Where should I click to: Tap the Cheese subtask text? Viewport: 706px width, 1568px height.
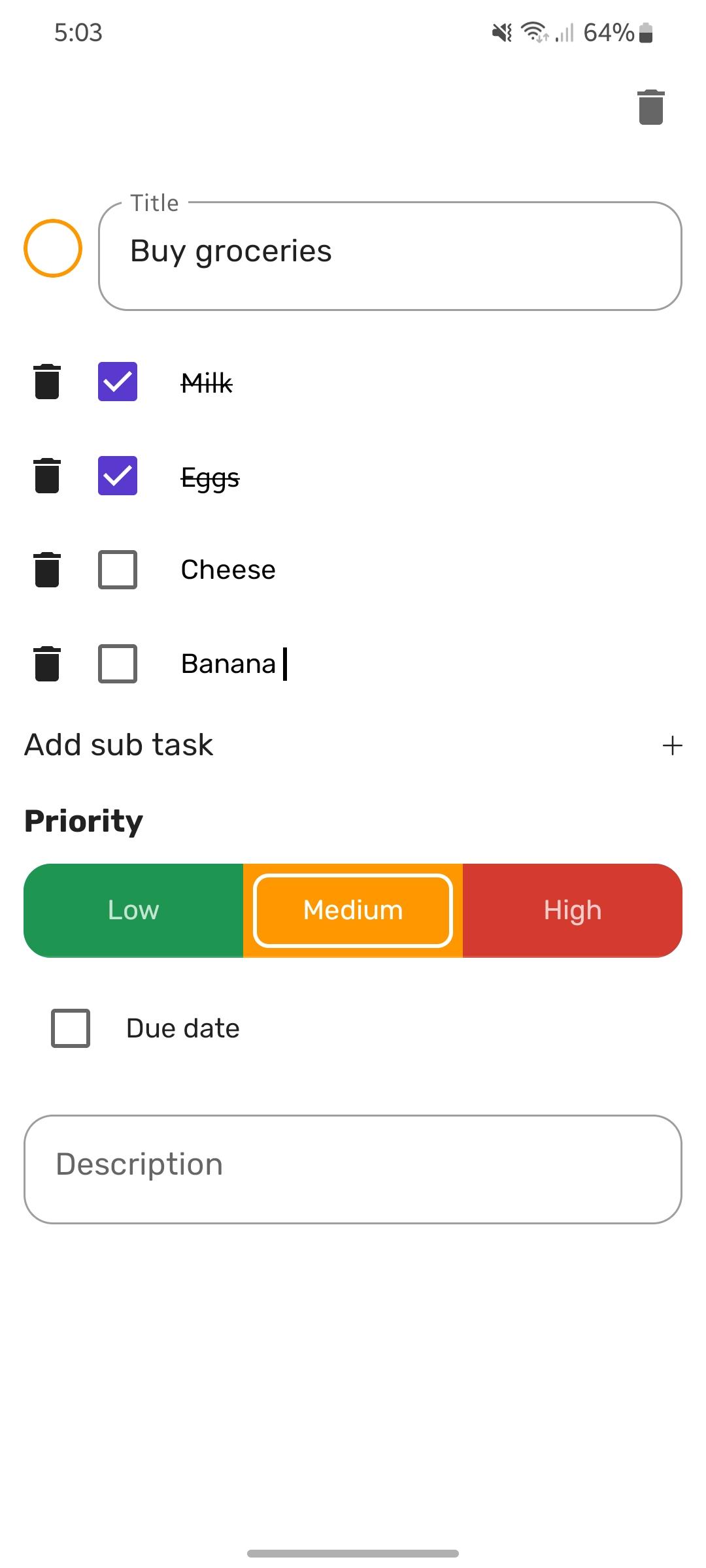click(x=228, y=570)
